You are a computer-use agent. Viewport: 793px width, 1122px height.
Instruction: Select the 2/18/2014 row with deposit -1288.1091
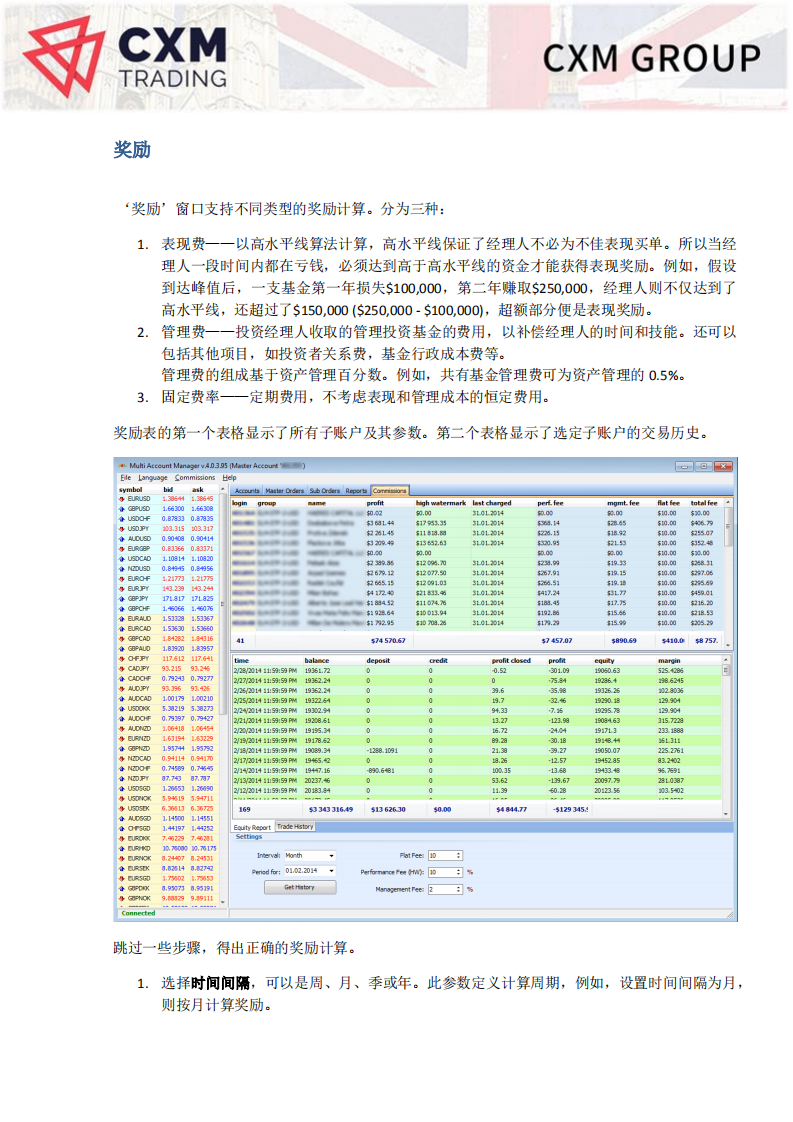[x=477, y=751]
